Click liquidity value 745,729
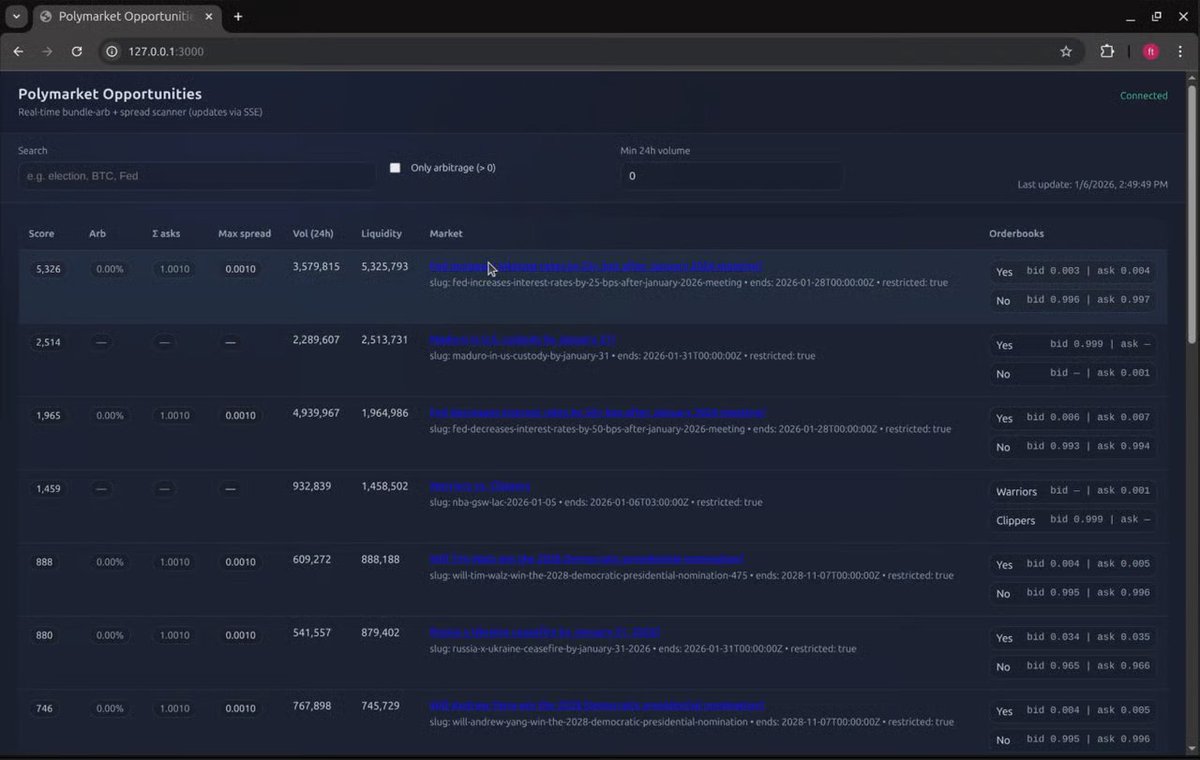1200x760 pixels. [380, 705]
